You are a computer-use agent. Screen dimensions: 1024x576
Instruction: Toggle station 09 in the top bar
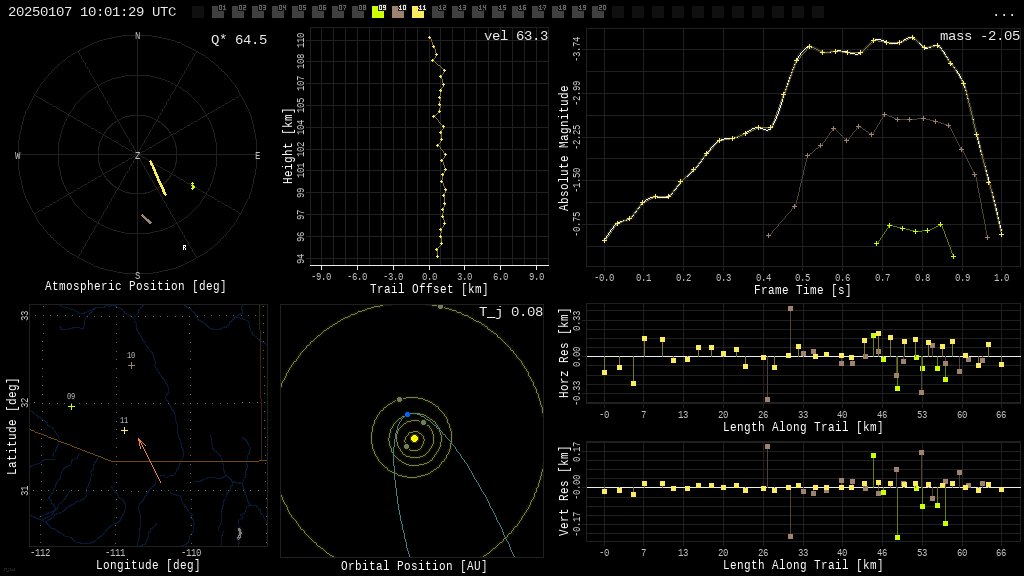click(378, 12)
